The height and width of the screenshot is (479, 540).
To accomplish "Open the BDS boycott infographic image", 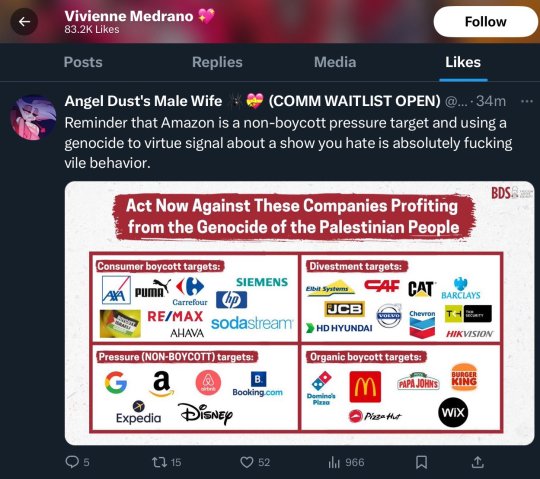I will (x=299, y=313).
